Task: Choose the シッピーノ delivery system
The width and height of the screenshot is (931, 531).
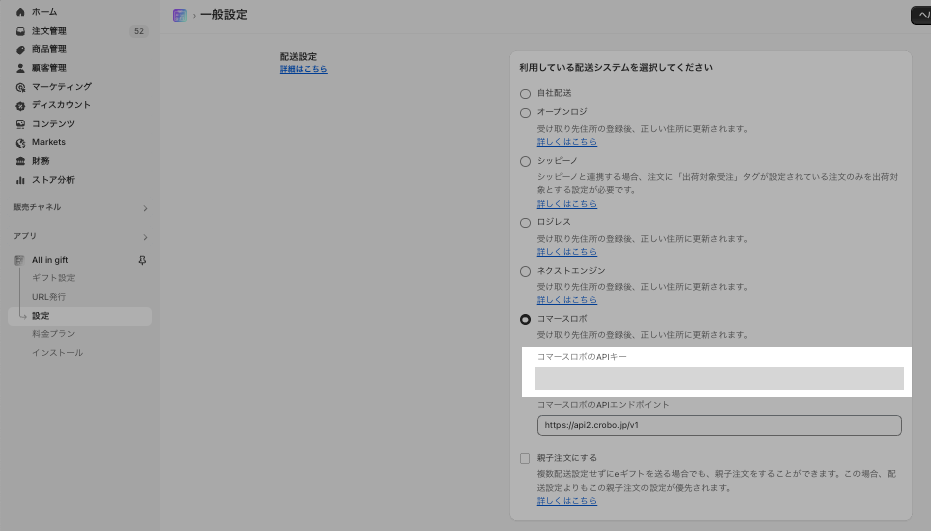Action: pos(525,162)
